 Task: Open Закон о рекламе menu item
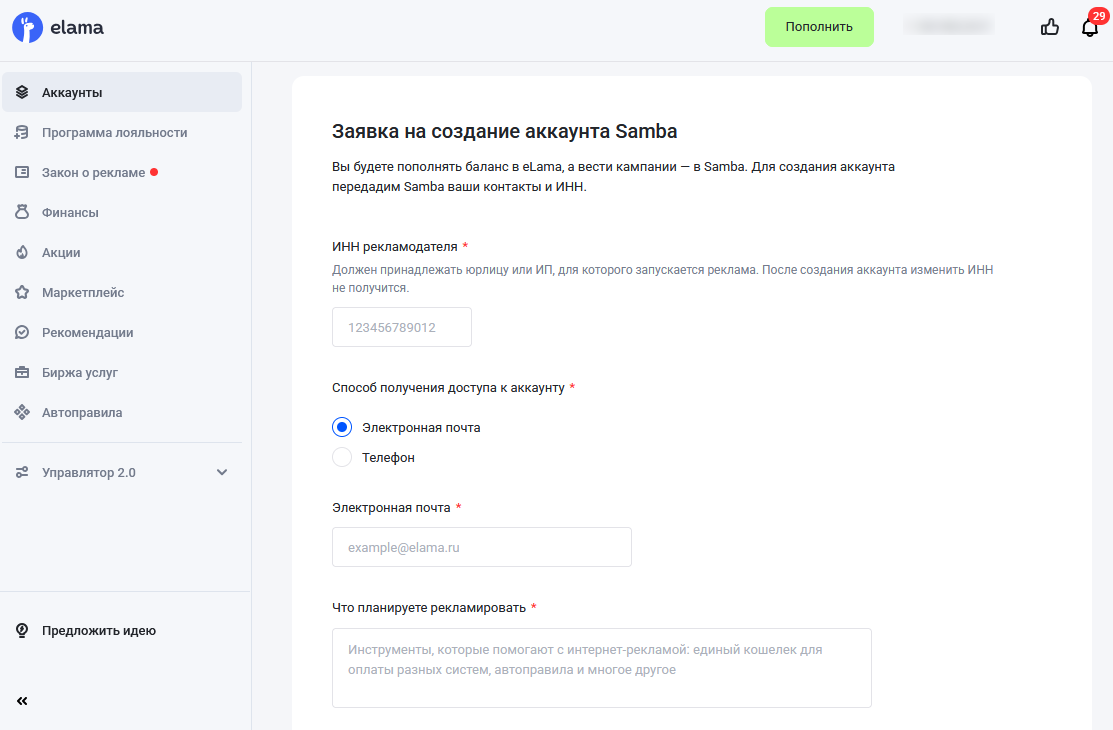pyautogui.click(x=93, y=172)
